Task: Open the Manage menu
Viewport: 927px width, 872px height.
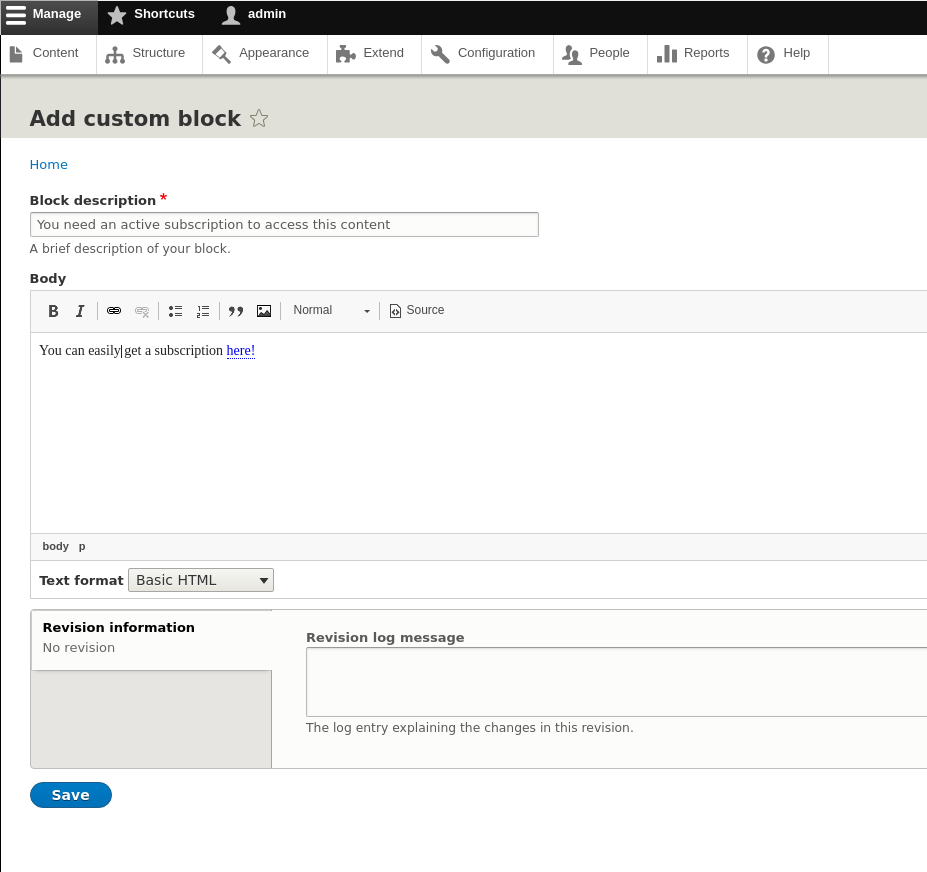Action: [45, 14]
